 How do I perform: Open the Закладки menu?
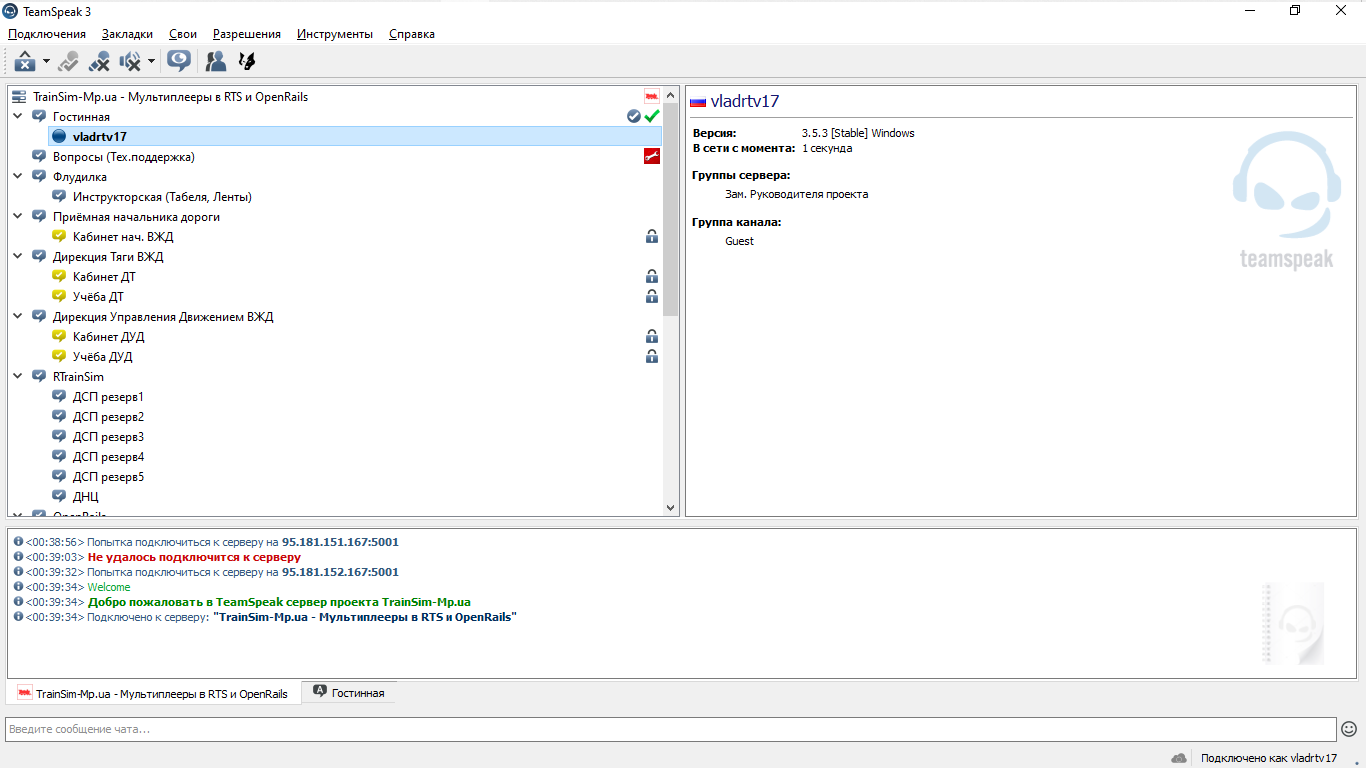point(127,34)
